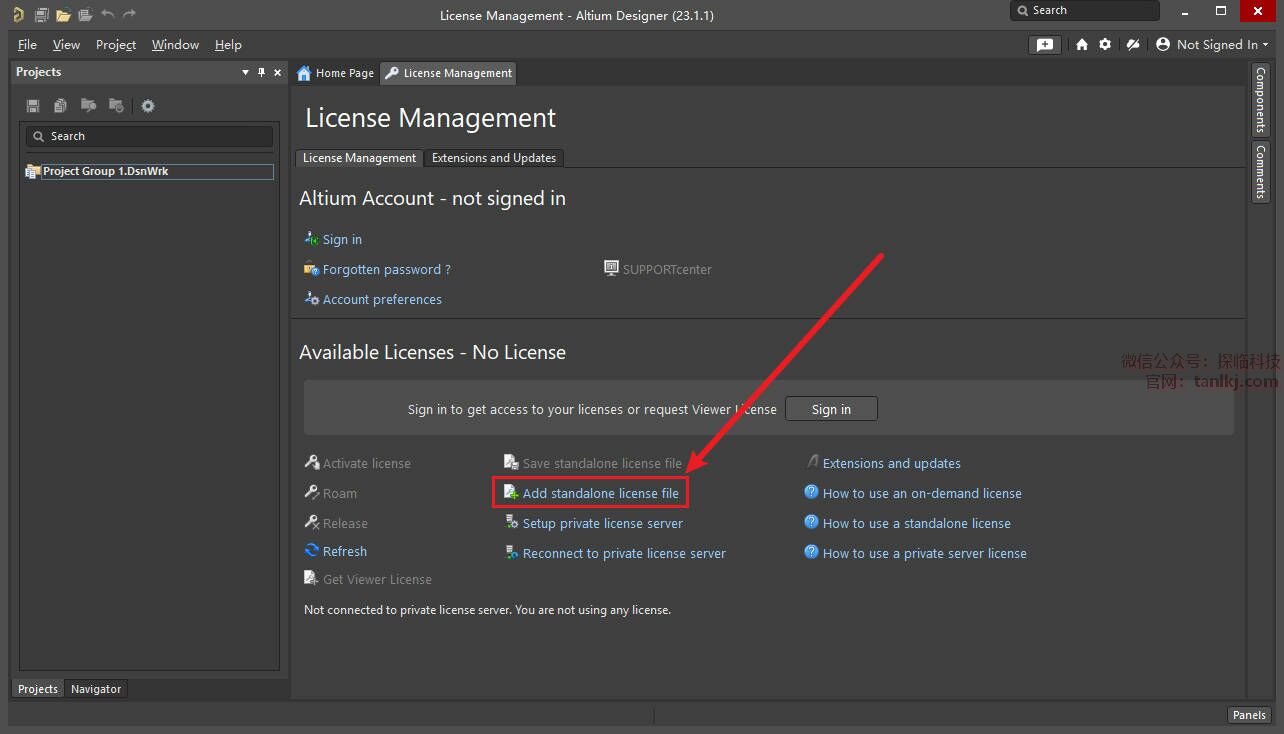Click the documents icon in the Projects panel toolbar
This screenshot has width=1284, height=734.
pos(60,106)
